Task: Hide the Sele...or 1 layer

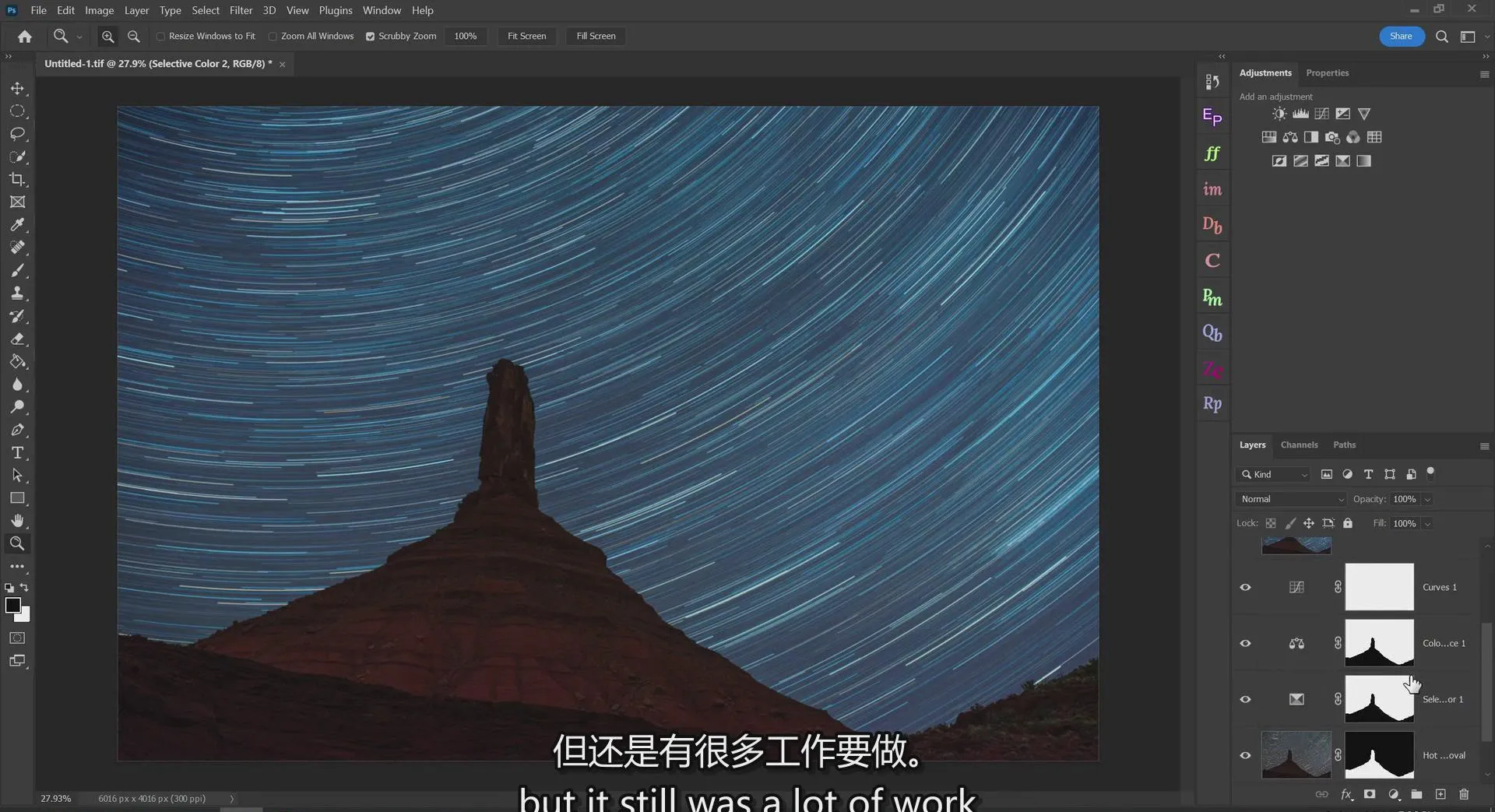Action: point(1245,699)
